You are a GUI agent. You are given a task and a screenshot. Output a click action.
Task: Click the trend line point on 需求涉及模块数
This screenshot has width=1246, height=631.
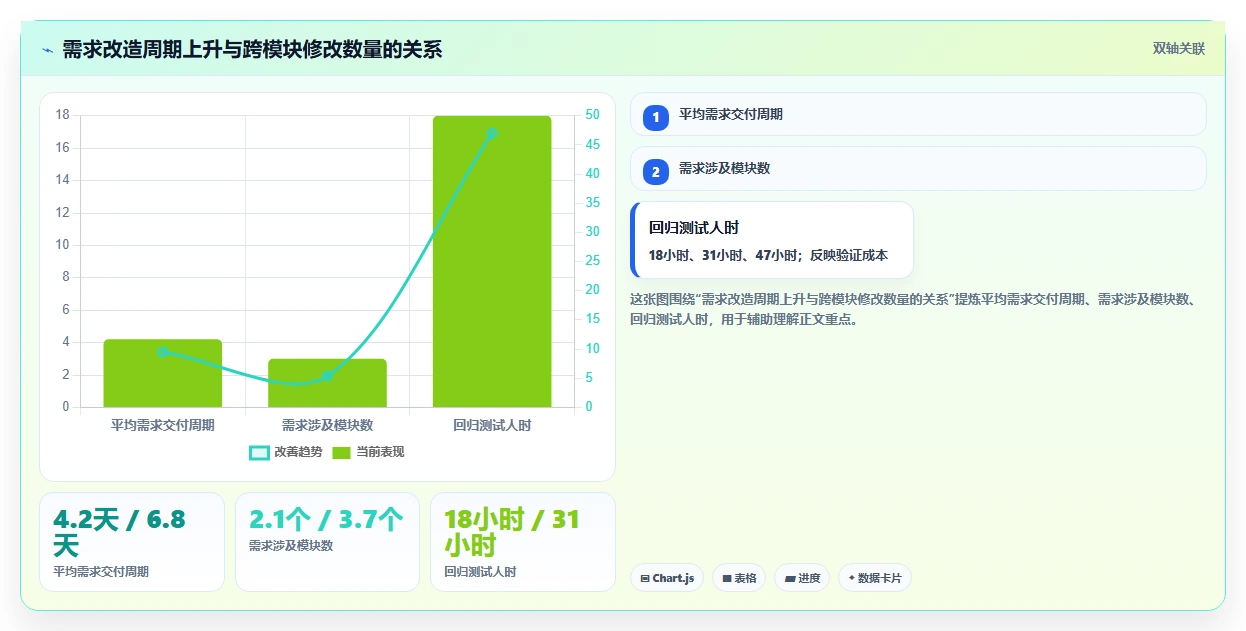[327, 376]
